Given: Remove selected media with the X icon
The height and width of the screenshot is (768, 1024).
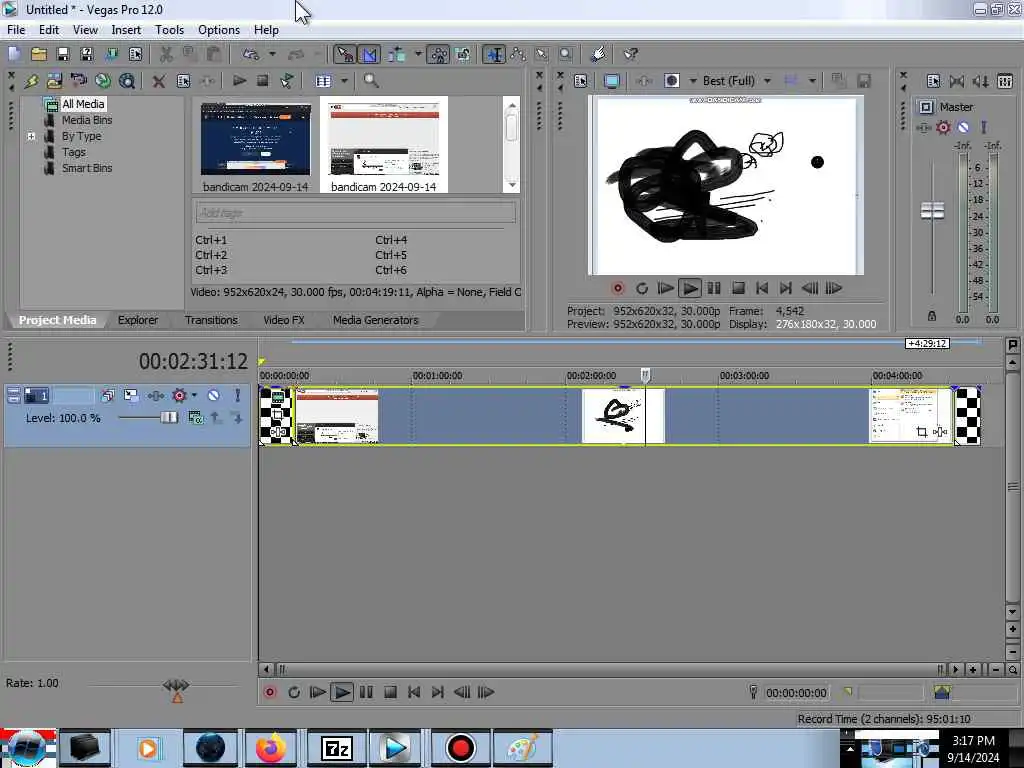Looking at the screenshot, I should click(159, 81).
